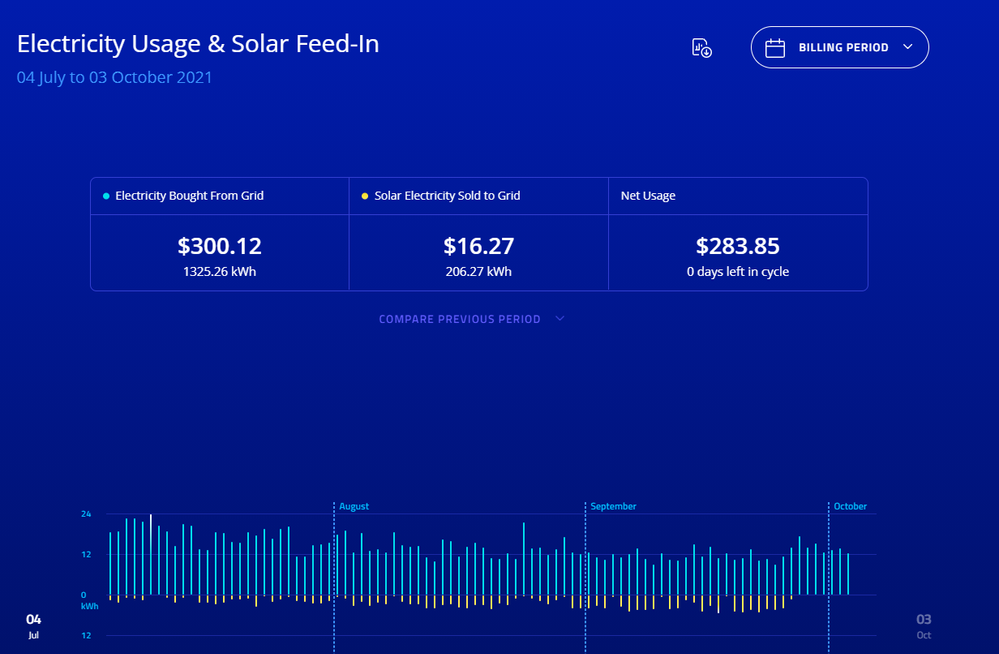The image size is (999, 654).
Task: Click the $283.85 net usage amount
Action: coord(737,246)
